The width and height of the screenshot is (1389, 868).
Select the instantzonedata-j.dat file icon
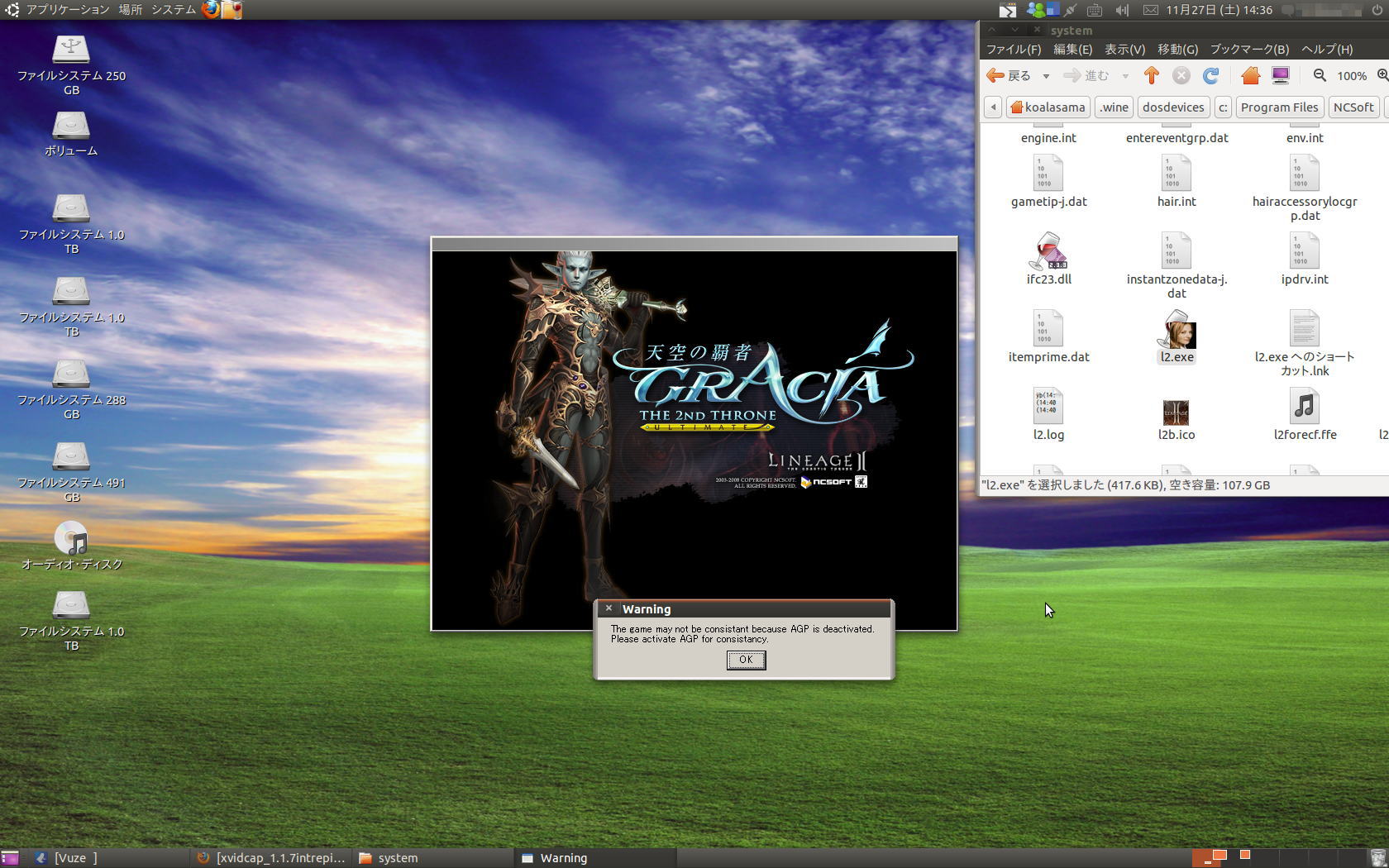1177,251
